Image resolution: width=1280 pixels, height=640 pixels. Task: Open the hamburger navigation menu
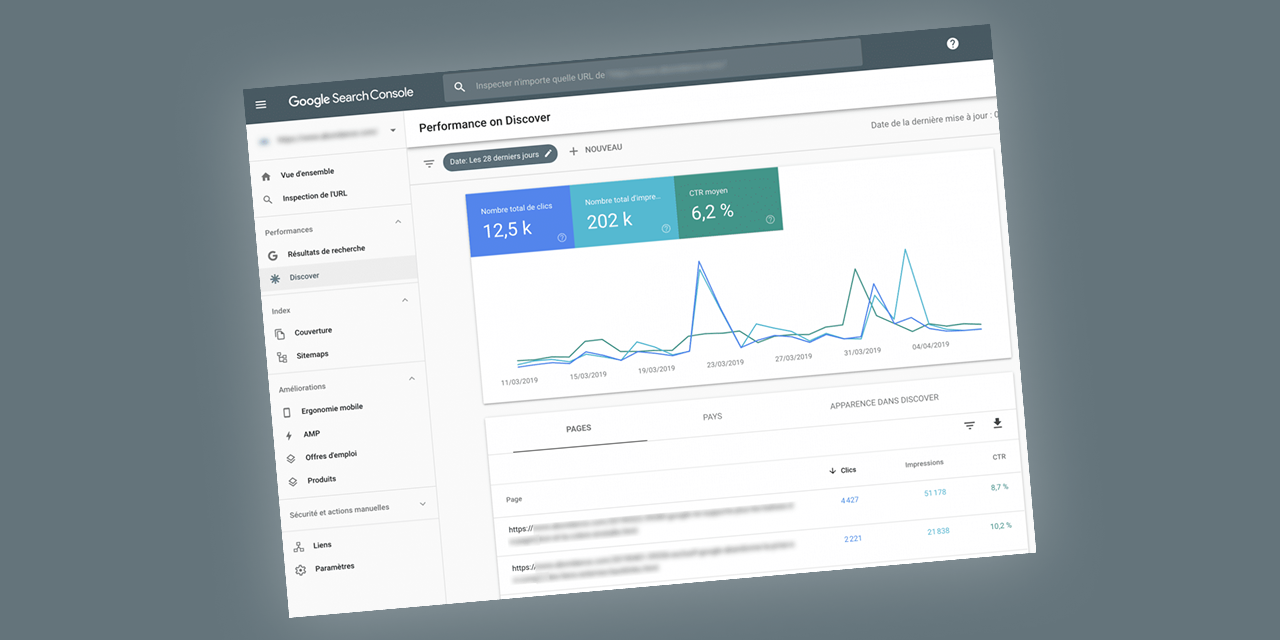click(x=261, y=105)
